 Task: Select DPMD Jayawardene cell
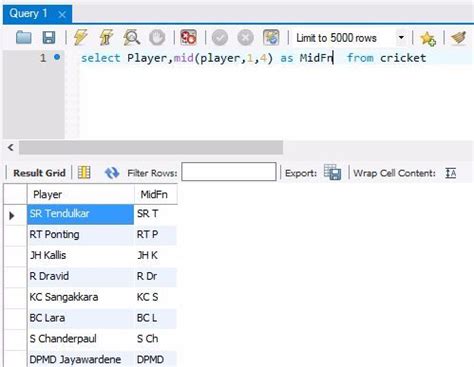coord(80,359)
